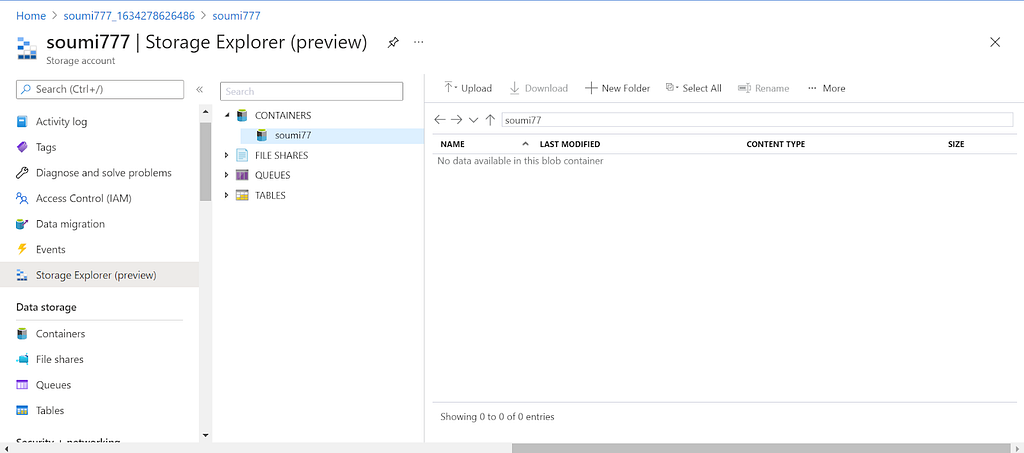Click the File shares icon in sidebar
The image size is (1024, 453).
click(x=23, y=359)
